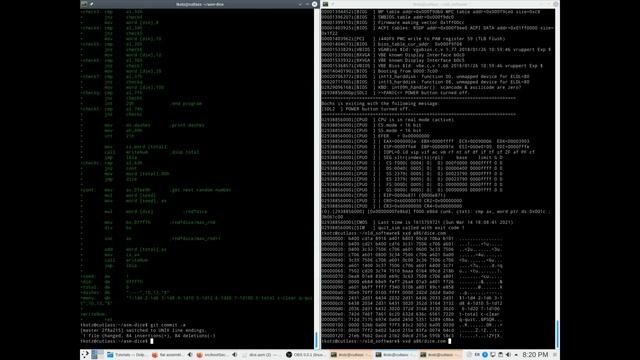Open the volume icon in system tray
Viewport: 640px width, 360px height.
click(508, 355)
